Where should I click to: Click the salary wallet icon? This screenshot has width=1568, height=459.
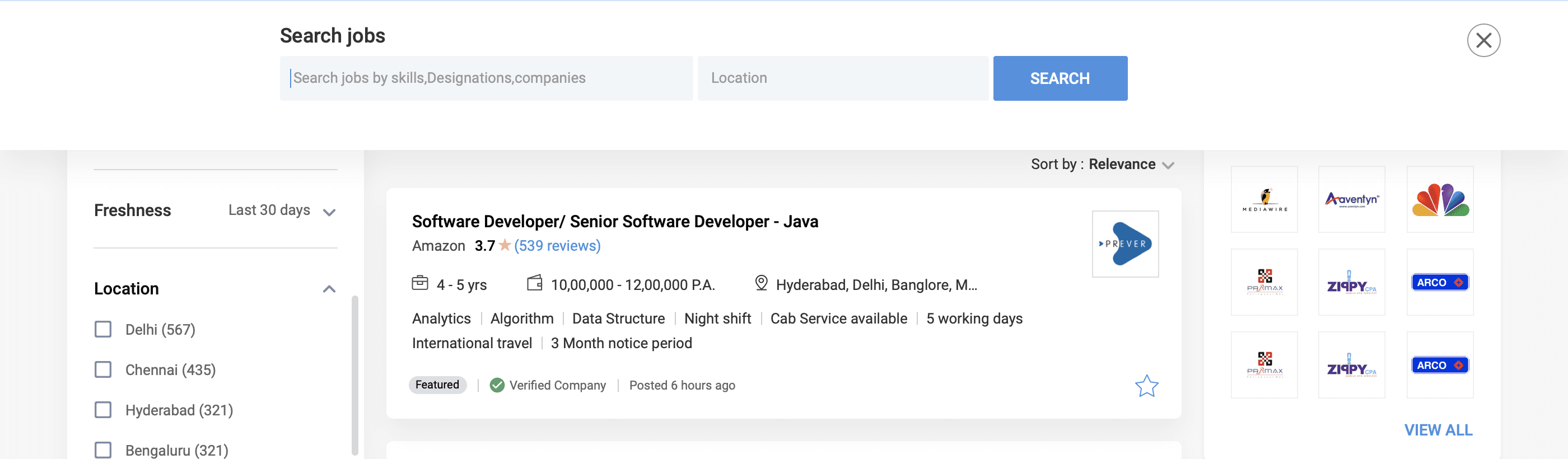[534, 283]
